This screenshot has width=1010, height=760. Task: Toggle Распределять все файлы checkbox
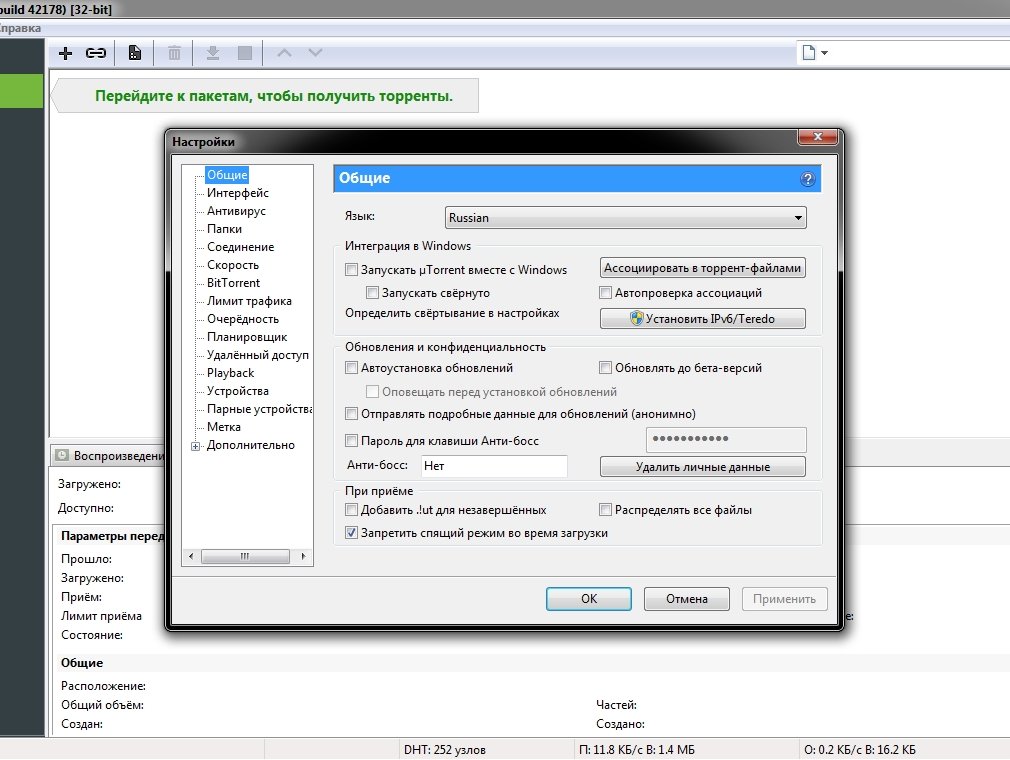click(x=605, y=509)
